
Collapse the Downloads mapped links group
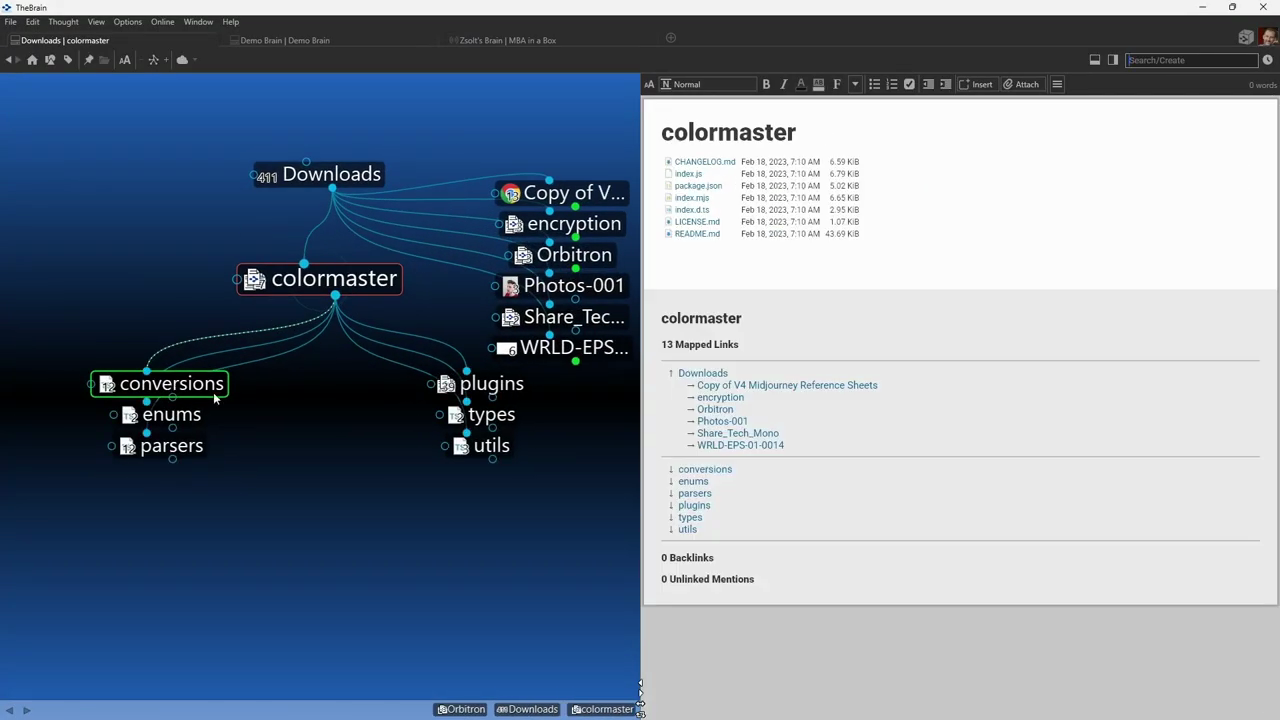[671, 373]
